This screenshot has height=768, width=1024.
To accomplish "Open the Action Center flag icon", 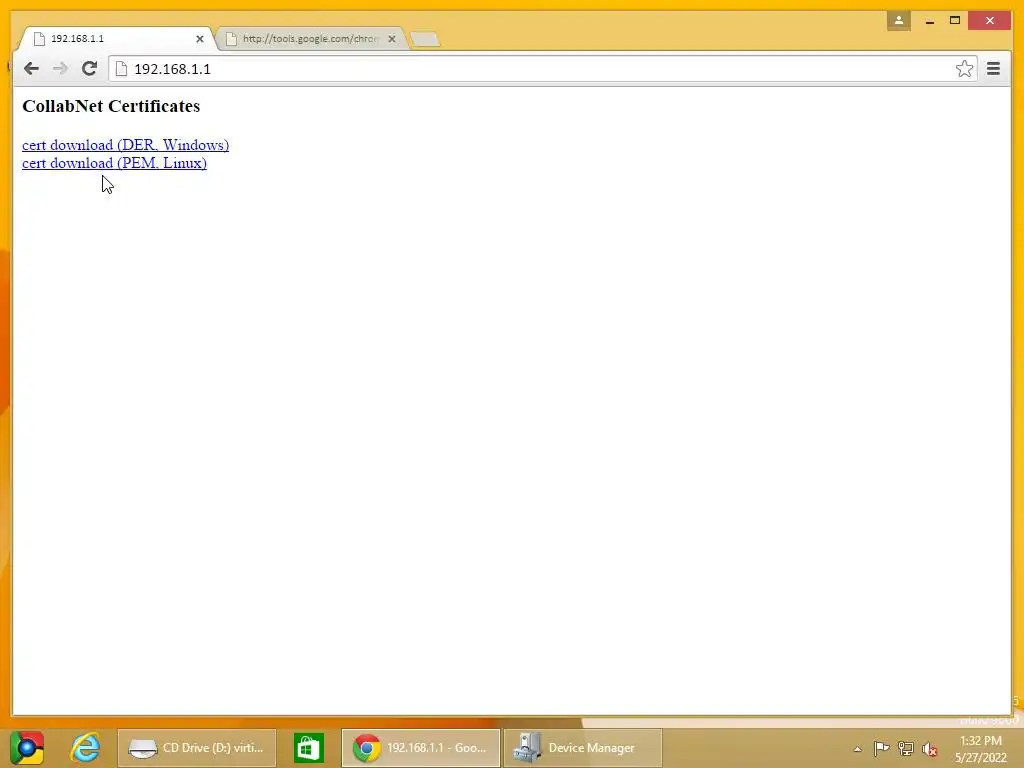I will 881,748.
